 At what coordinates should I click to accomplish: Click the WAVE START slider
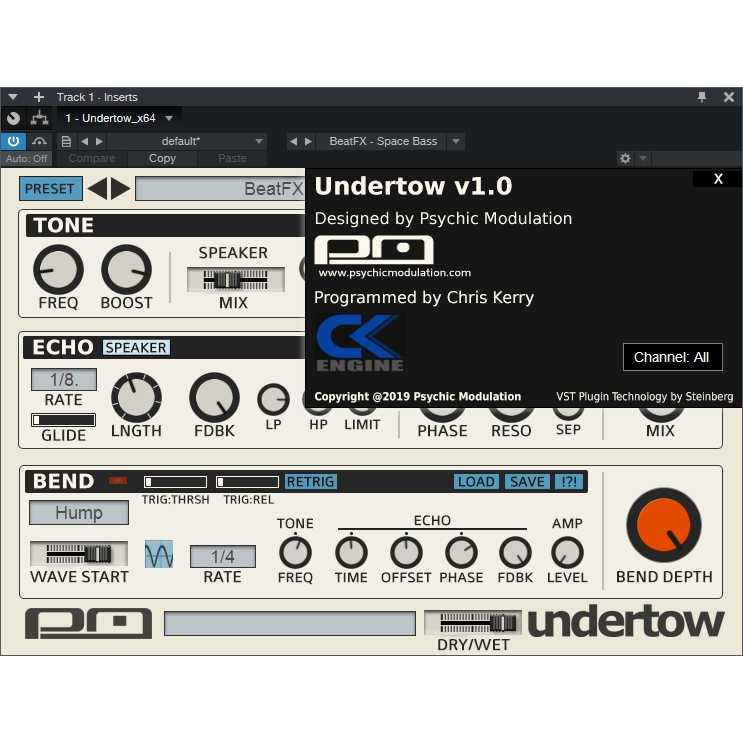tap(79, 553)
